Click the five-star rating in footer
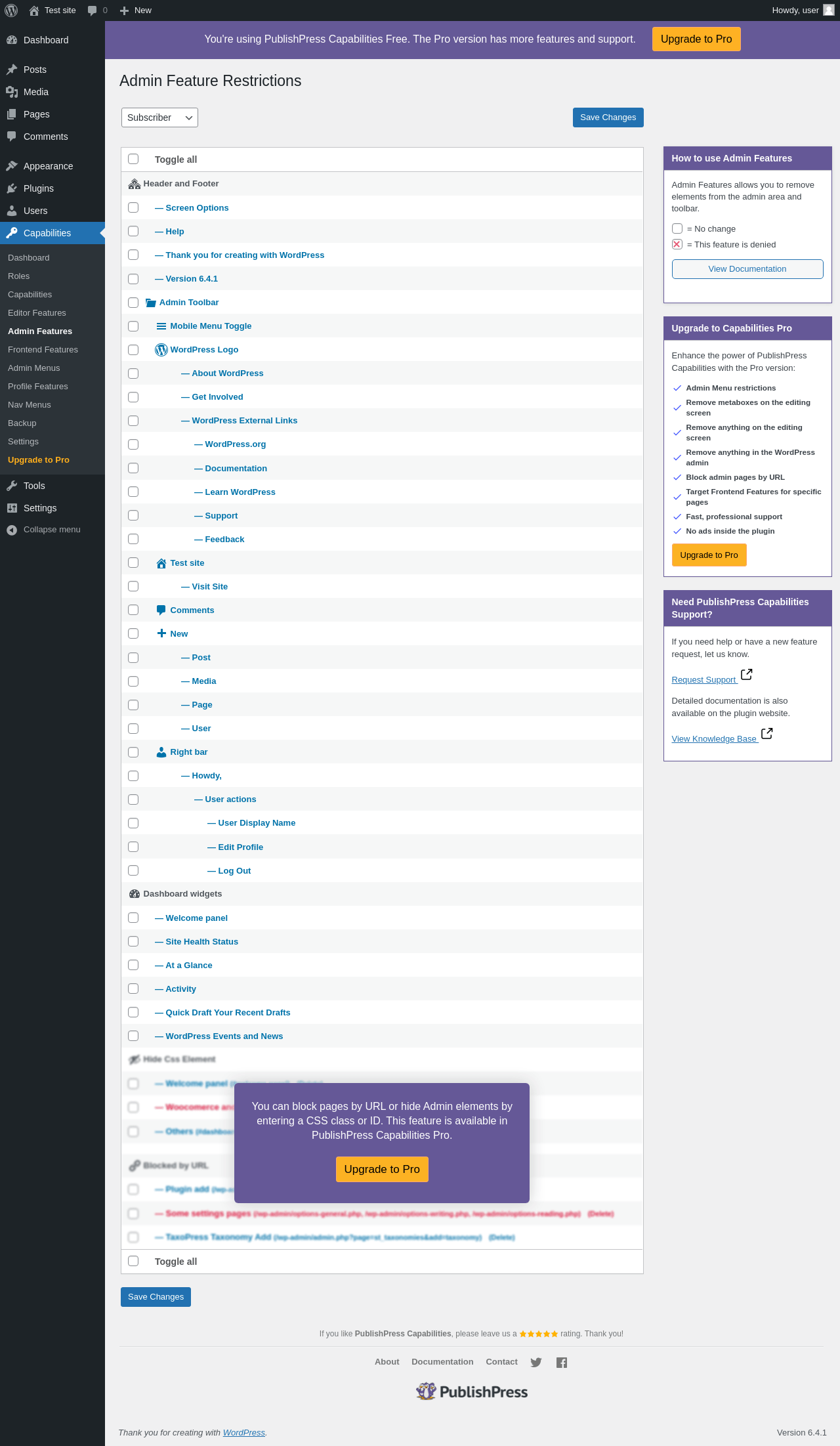840x1446 pixels. pos(539,1334)
